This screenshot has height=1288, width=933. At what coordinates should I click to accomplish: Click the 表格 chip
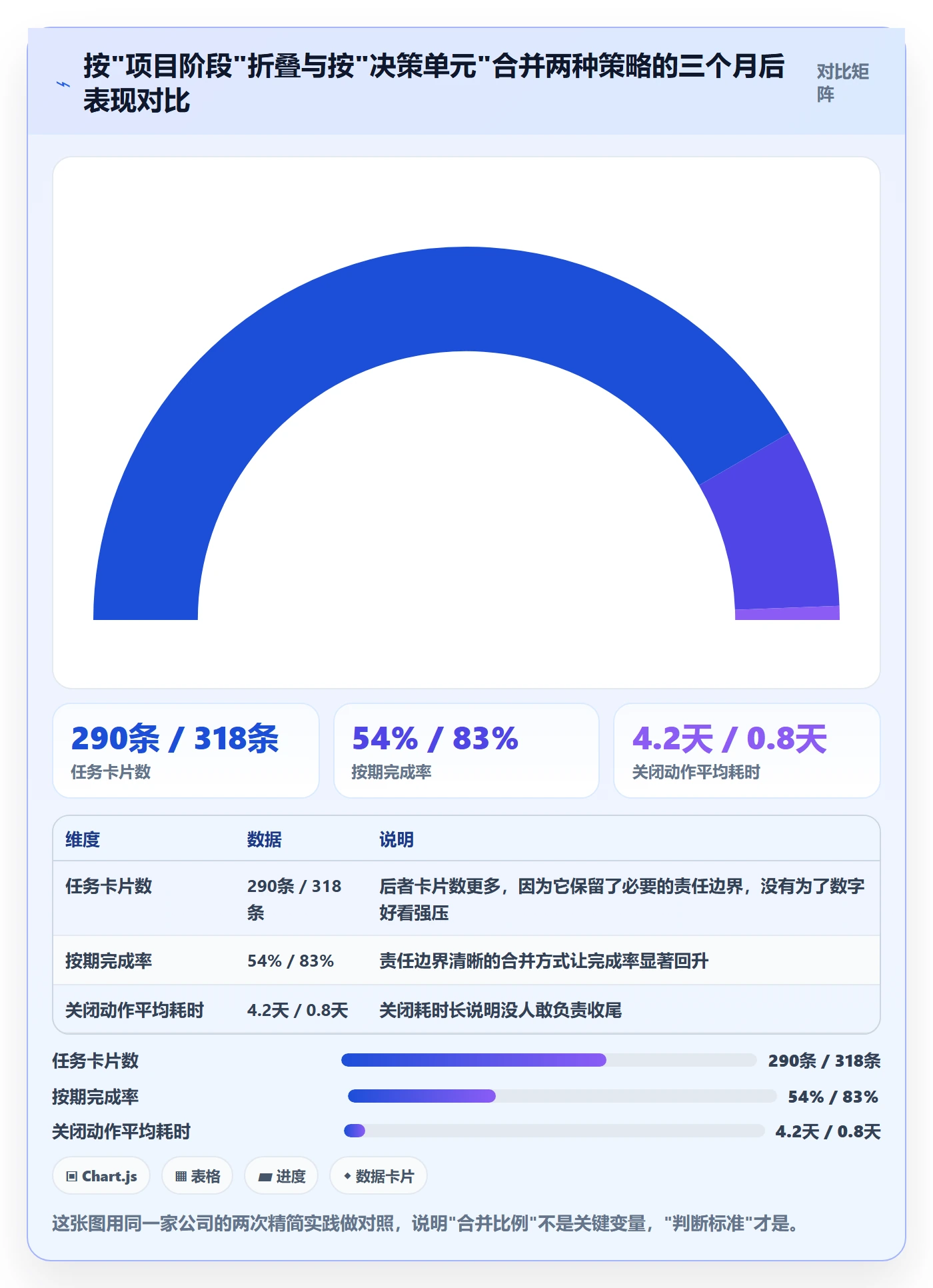tap(197, 1176)
